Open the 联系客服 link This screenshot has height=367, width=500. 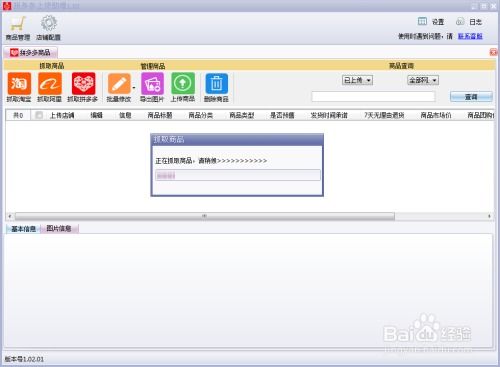click(470, 36)
